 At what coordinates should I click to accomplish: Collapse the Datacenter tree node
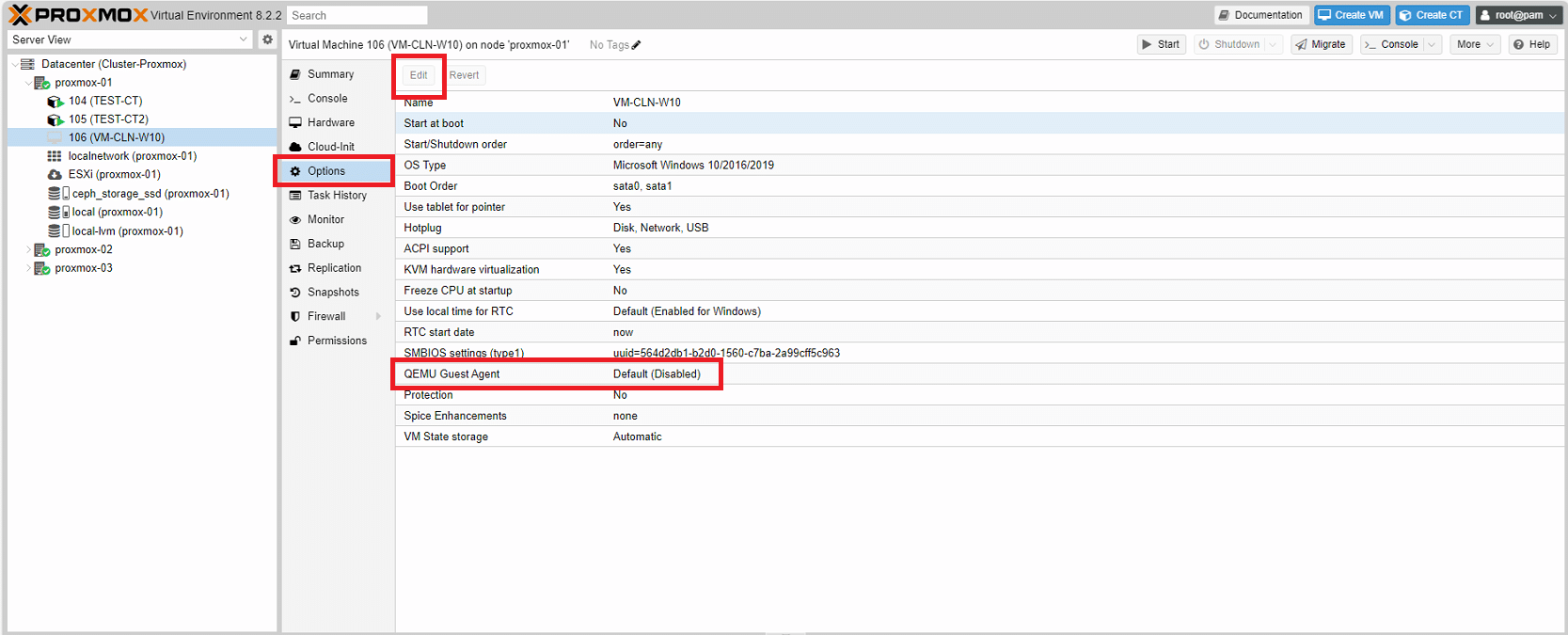point(15,64)
